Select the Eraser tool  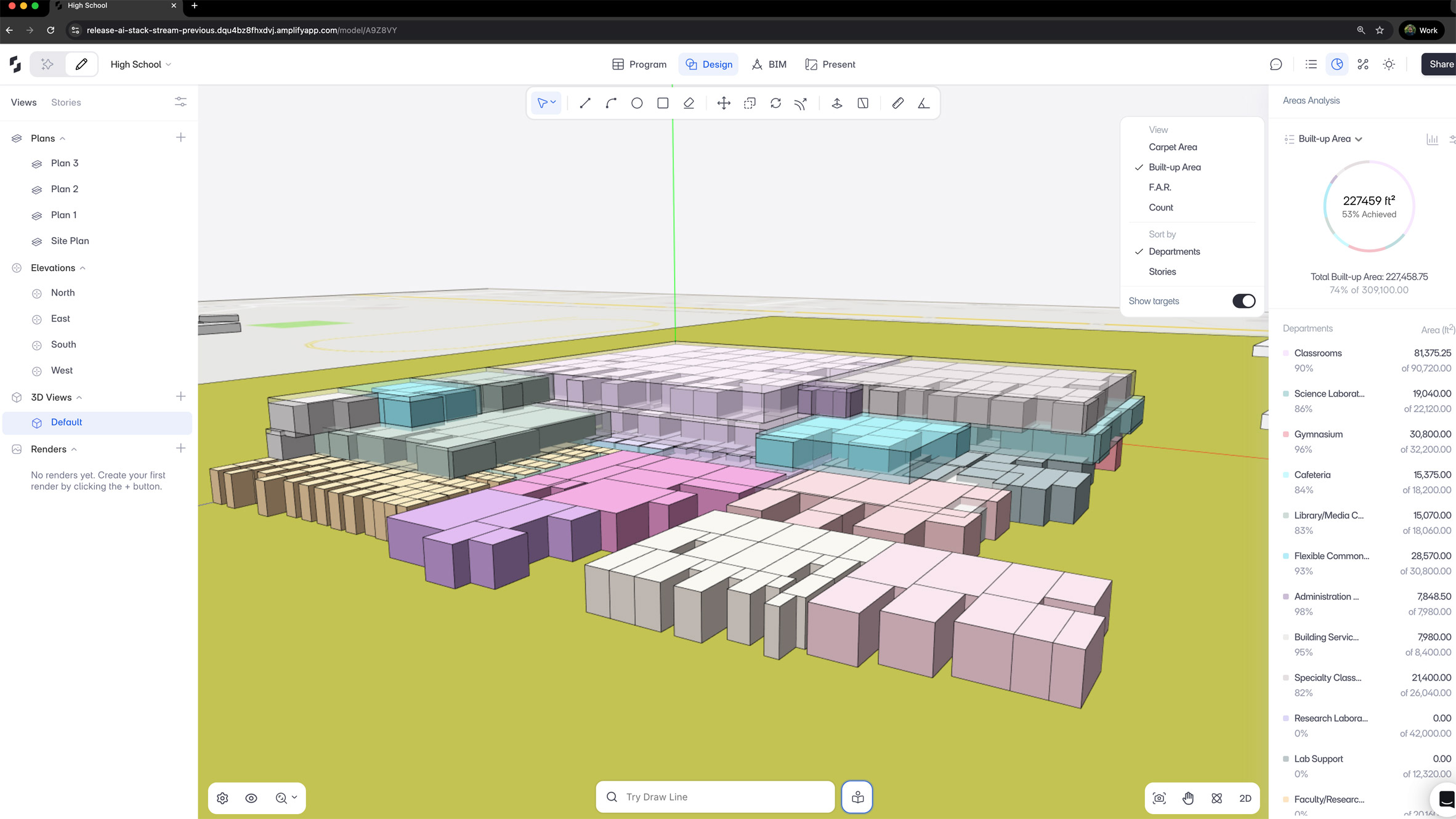[689, 103]
